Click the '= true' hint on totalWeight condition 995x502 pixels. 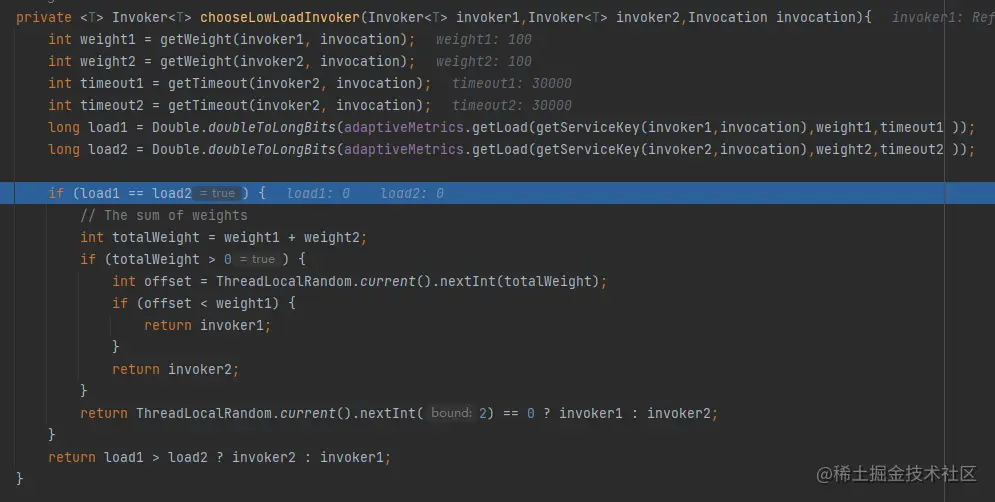(257, 259)
